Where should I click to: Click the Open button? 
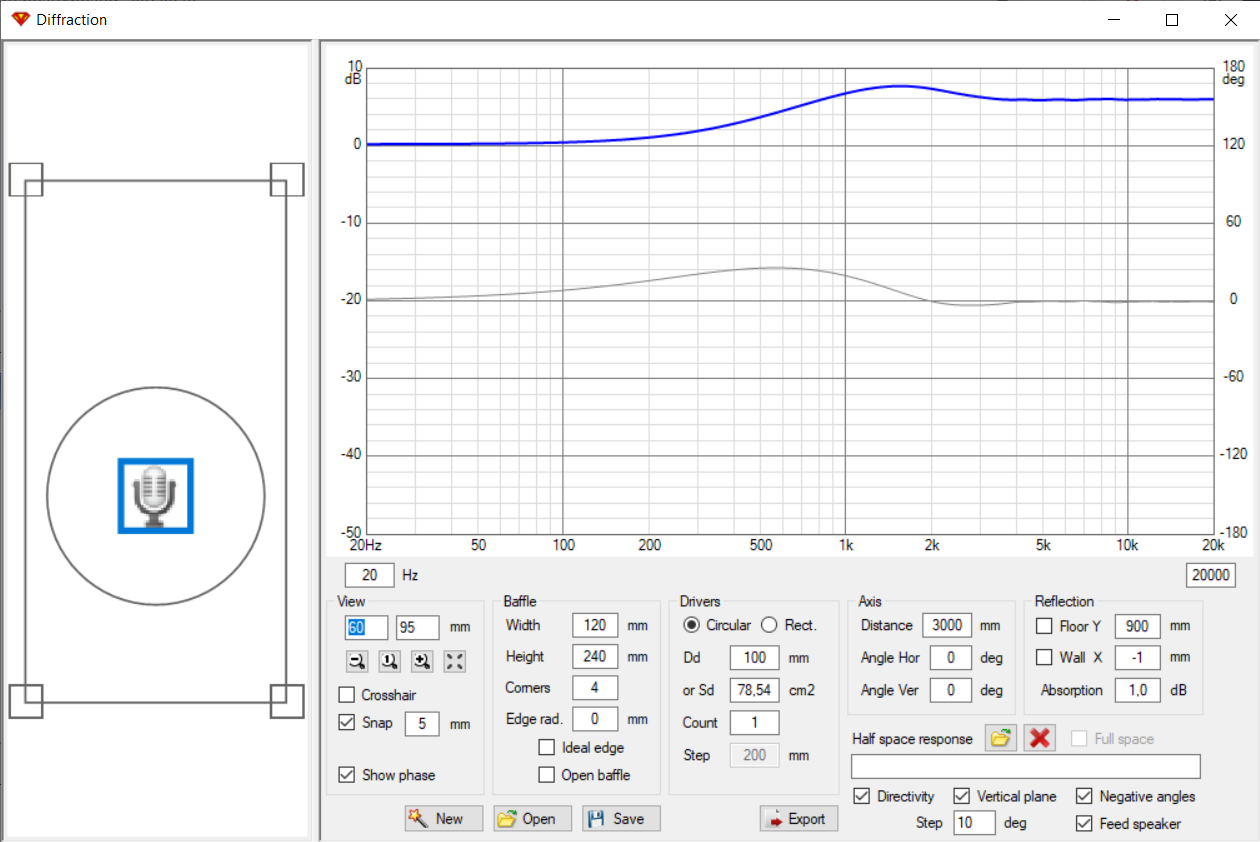[x=533, y=818]
